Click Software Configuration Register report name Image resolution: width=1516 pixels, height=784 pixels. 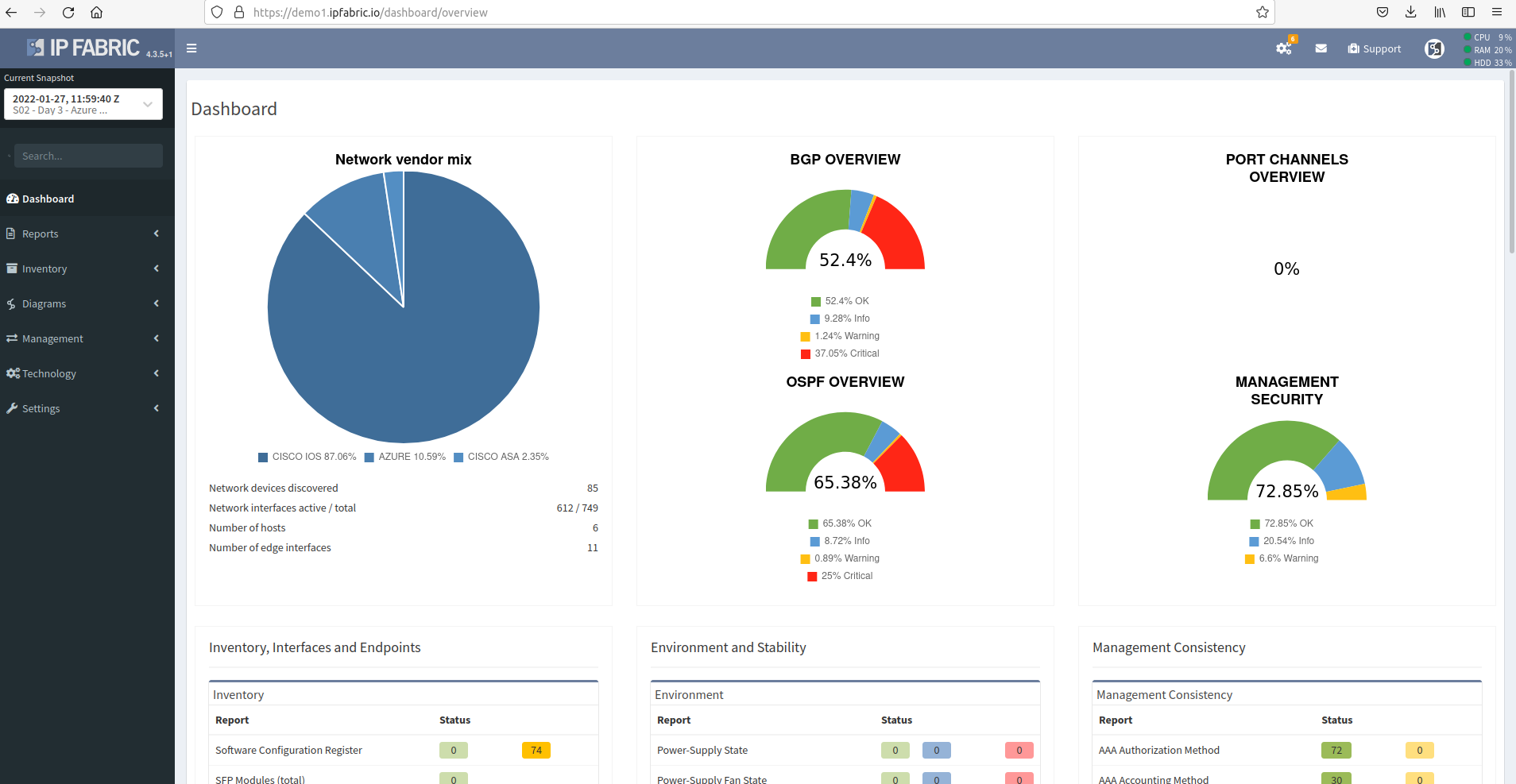[288, 750]
